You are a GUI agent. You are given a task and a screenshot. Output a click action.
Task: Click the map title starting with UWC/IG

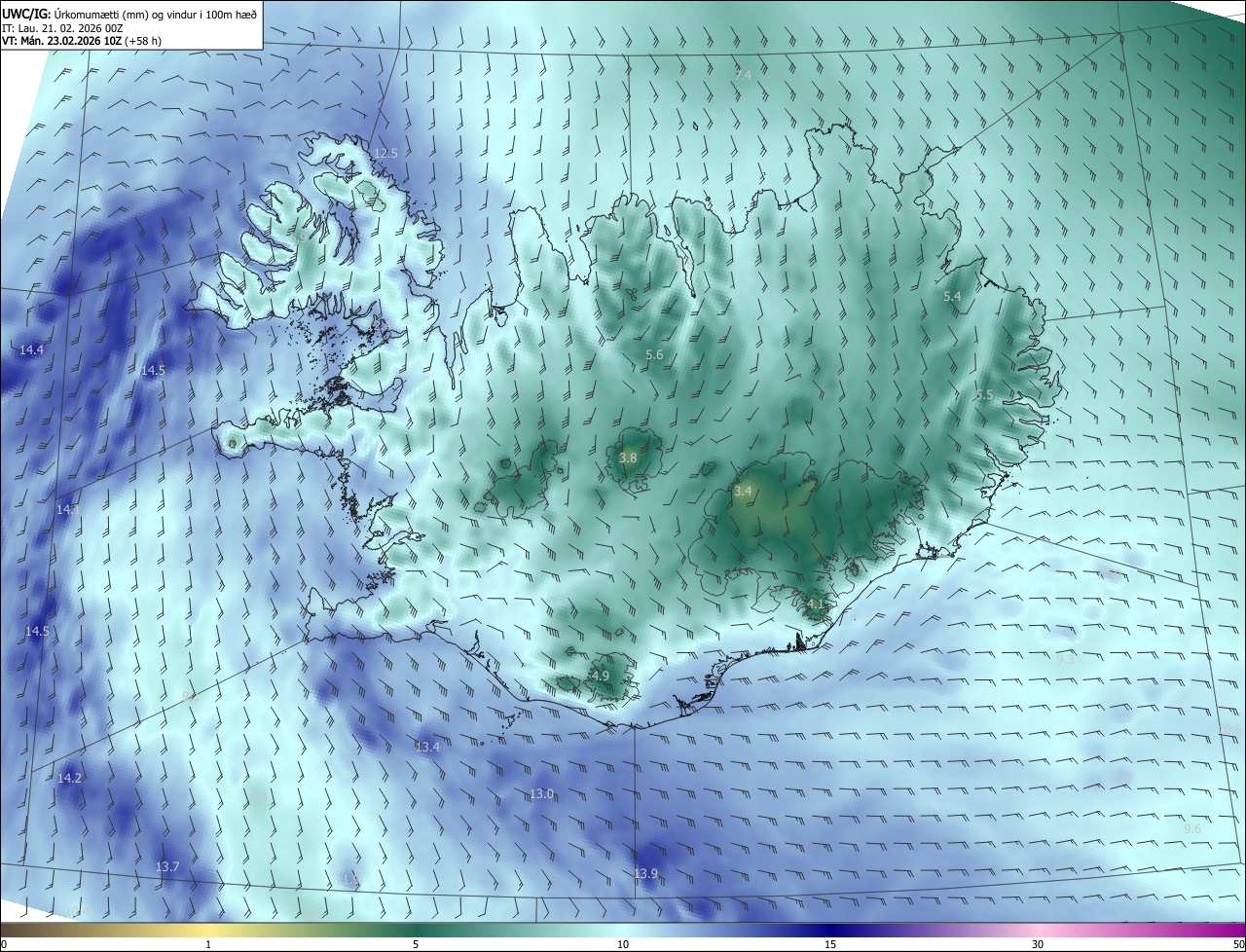pos(130,13)
